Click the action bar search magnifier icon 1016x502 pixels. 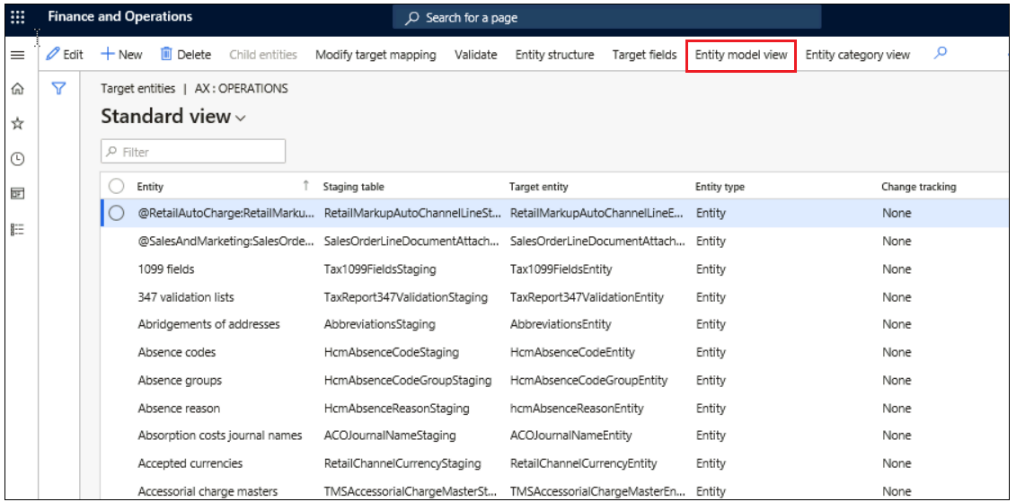click(x=940, y=54)
